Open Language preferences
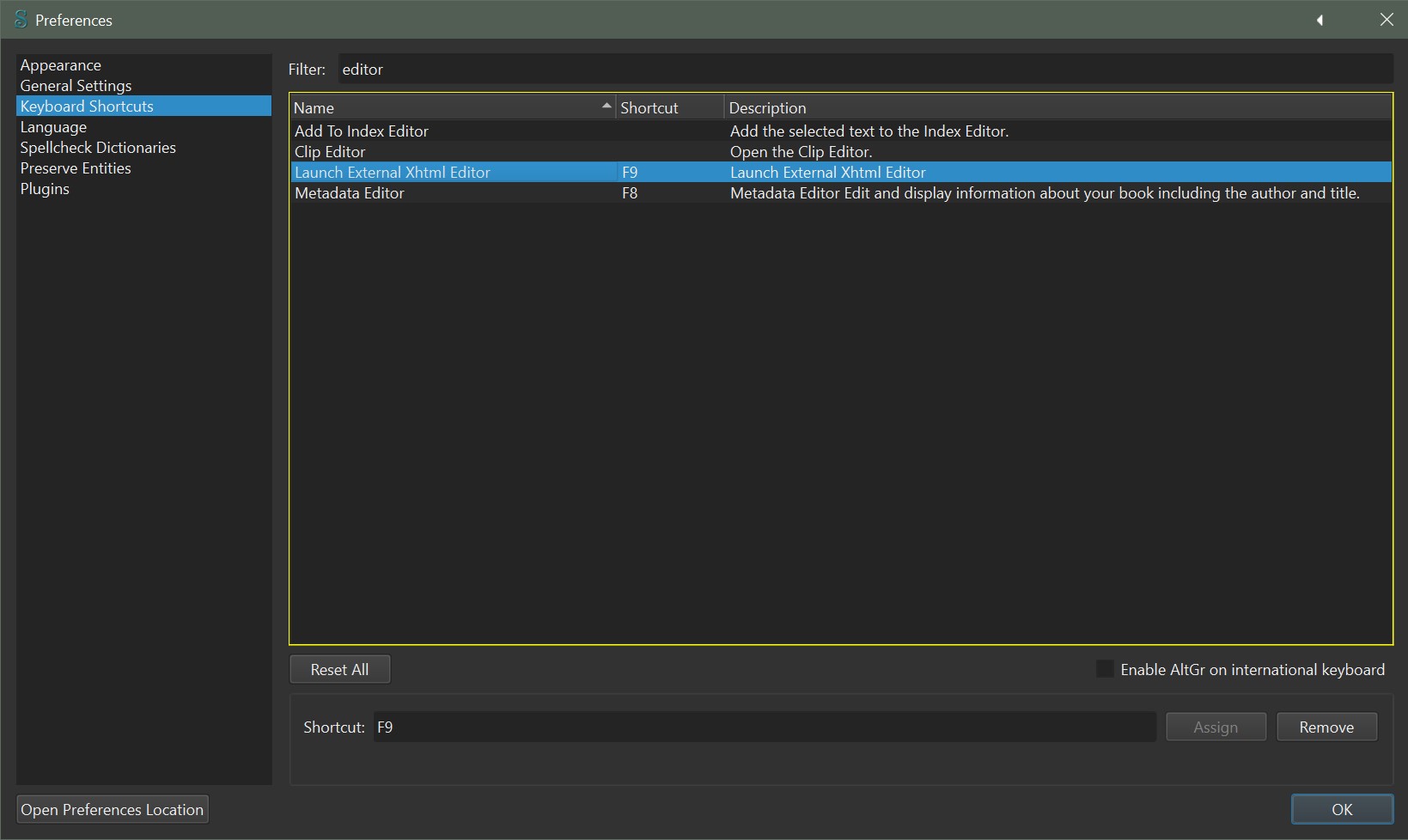 [53, 127]
